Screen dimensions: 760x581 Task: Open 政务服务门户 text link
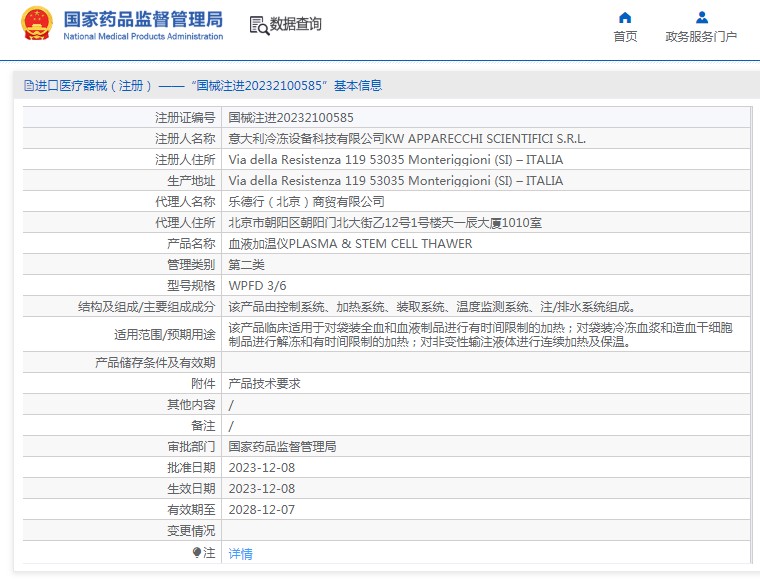click(701, 36)
